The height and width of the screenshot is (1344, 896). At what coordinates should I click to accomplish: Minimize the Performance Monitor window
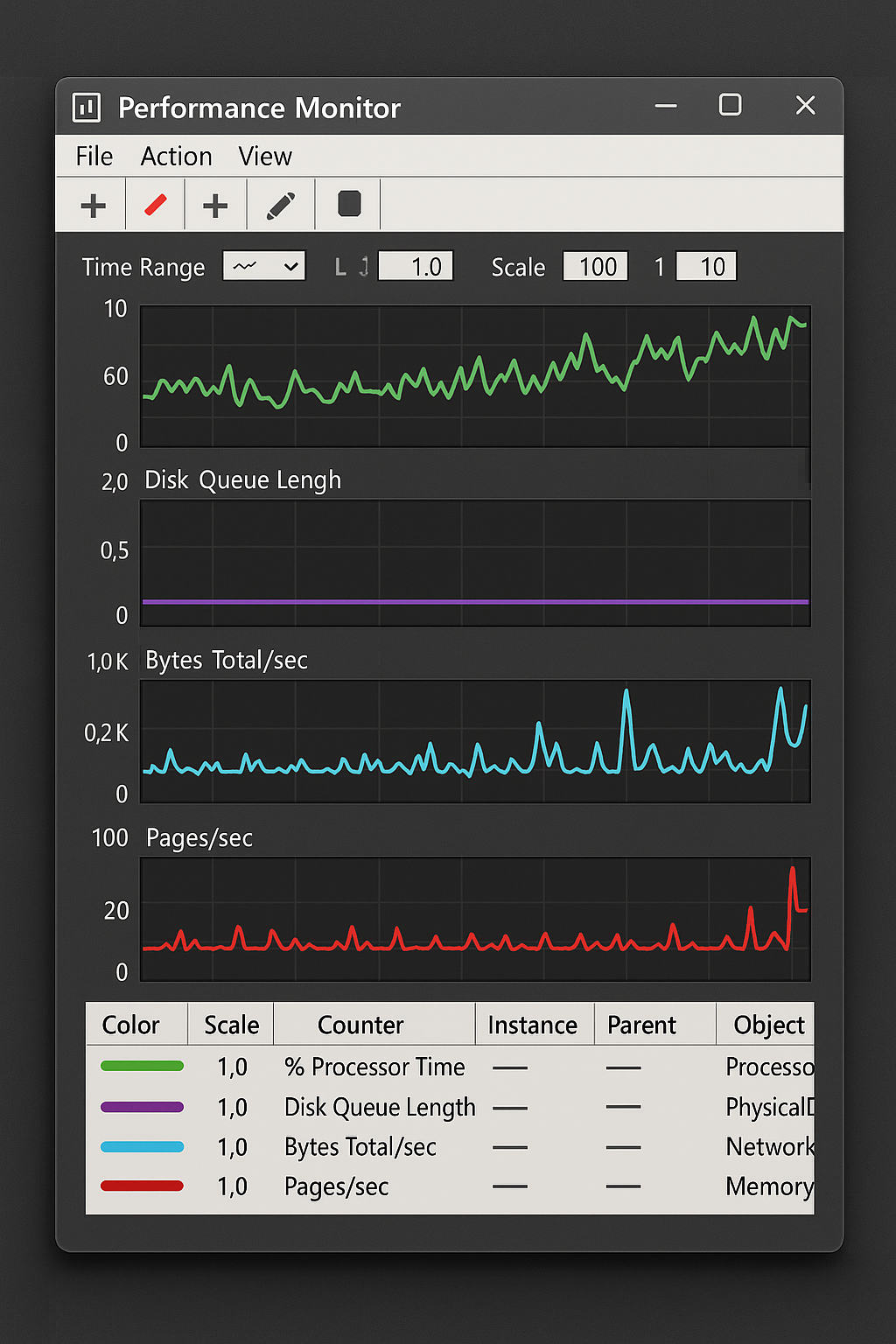[x=666, y=106]
